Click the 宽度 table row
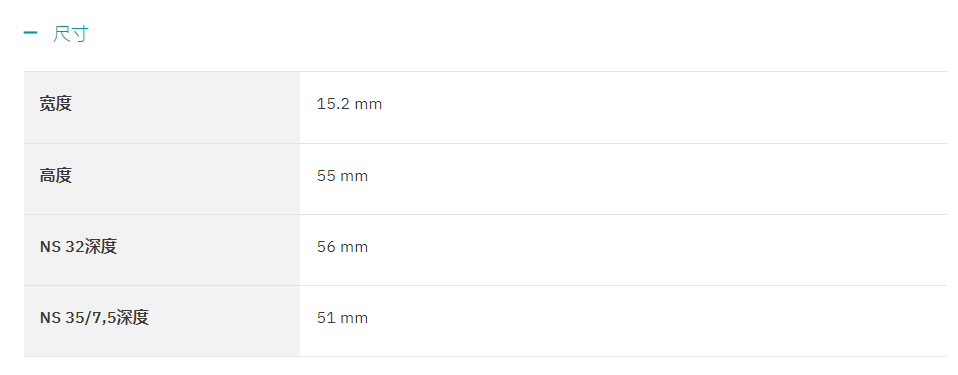The image size is (958, 375). coord(485,107)
